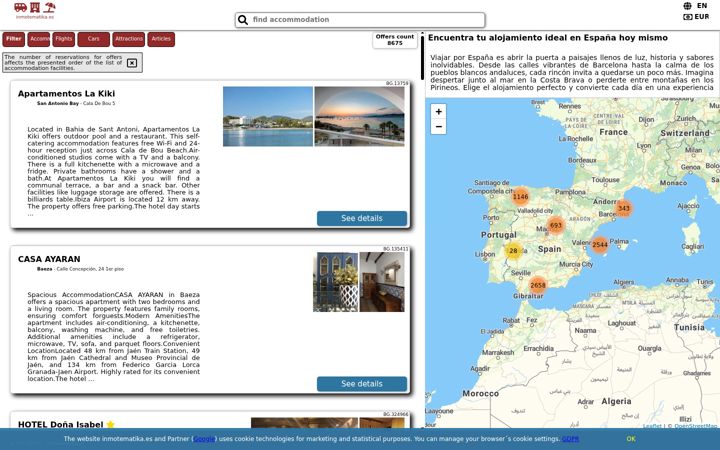Screen dimensions: 720x450
Task: Open the Google partner link in cookie banner
Action: [204, 439]
